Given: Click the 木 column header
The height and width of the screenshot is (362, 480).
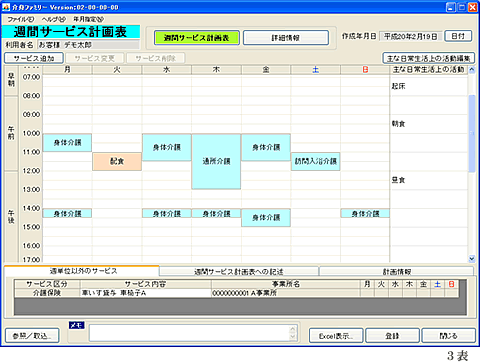Looking at the screenshot, I should [216, 70].
